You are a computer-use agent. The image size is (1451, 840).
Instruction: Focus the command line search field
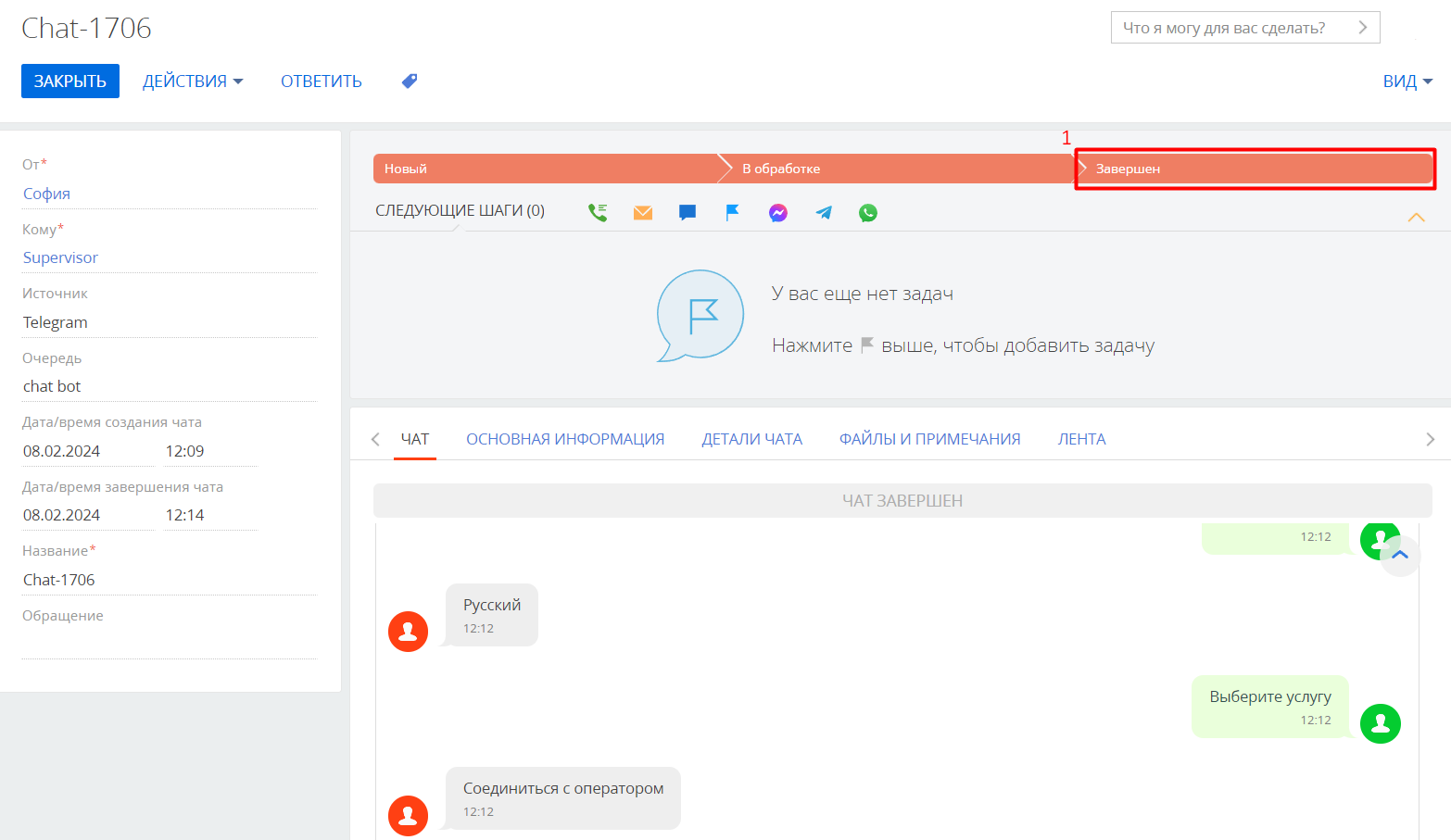(1245, 28)
